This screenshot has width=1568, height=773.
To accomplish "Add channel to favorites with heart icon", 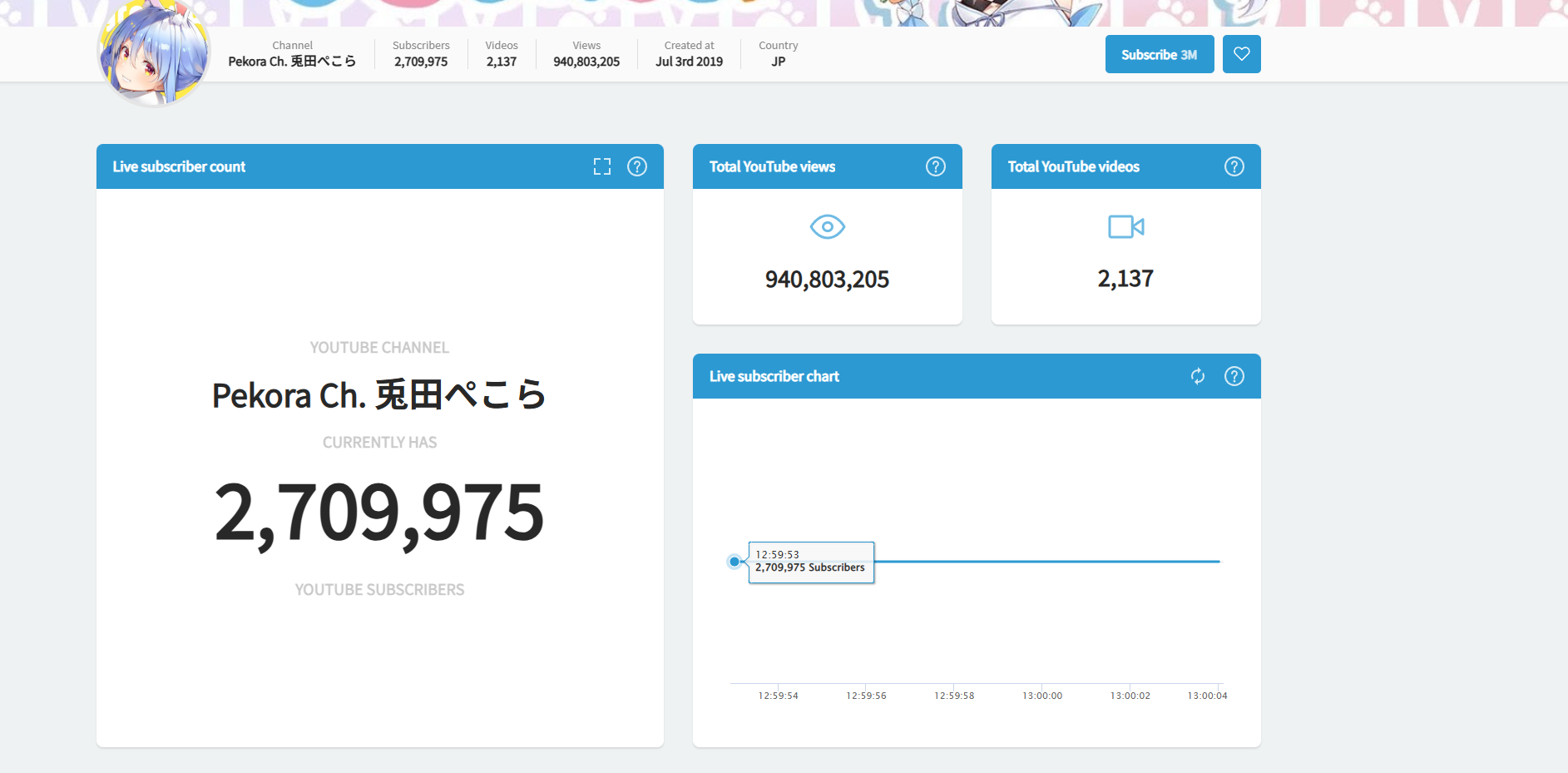I will point(1241,54).
